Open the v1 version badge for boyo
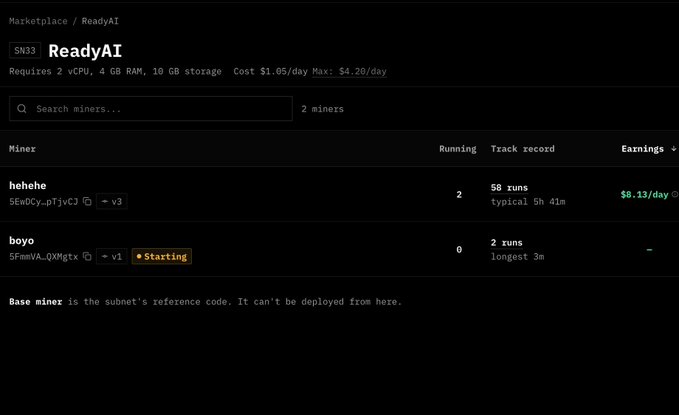 [x=112, y=256]
